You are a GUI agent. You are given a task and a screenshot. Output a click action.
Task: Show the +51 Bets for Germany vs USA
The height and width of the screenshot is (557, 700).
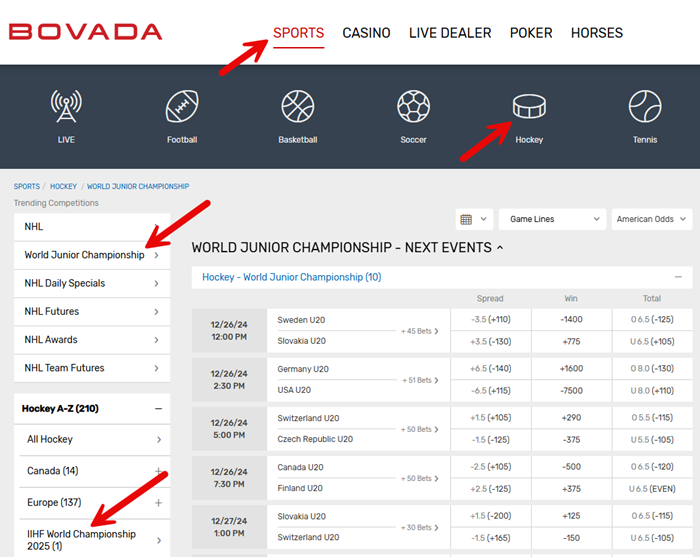coord(420,380)
